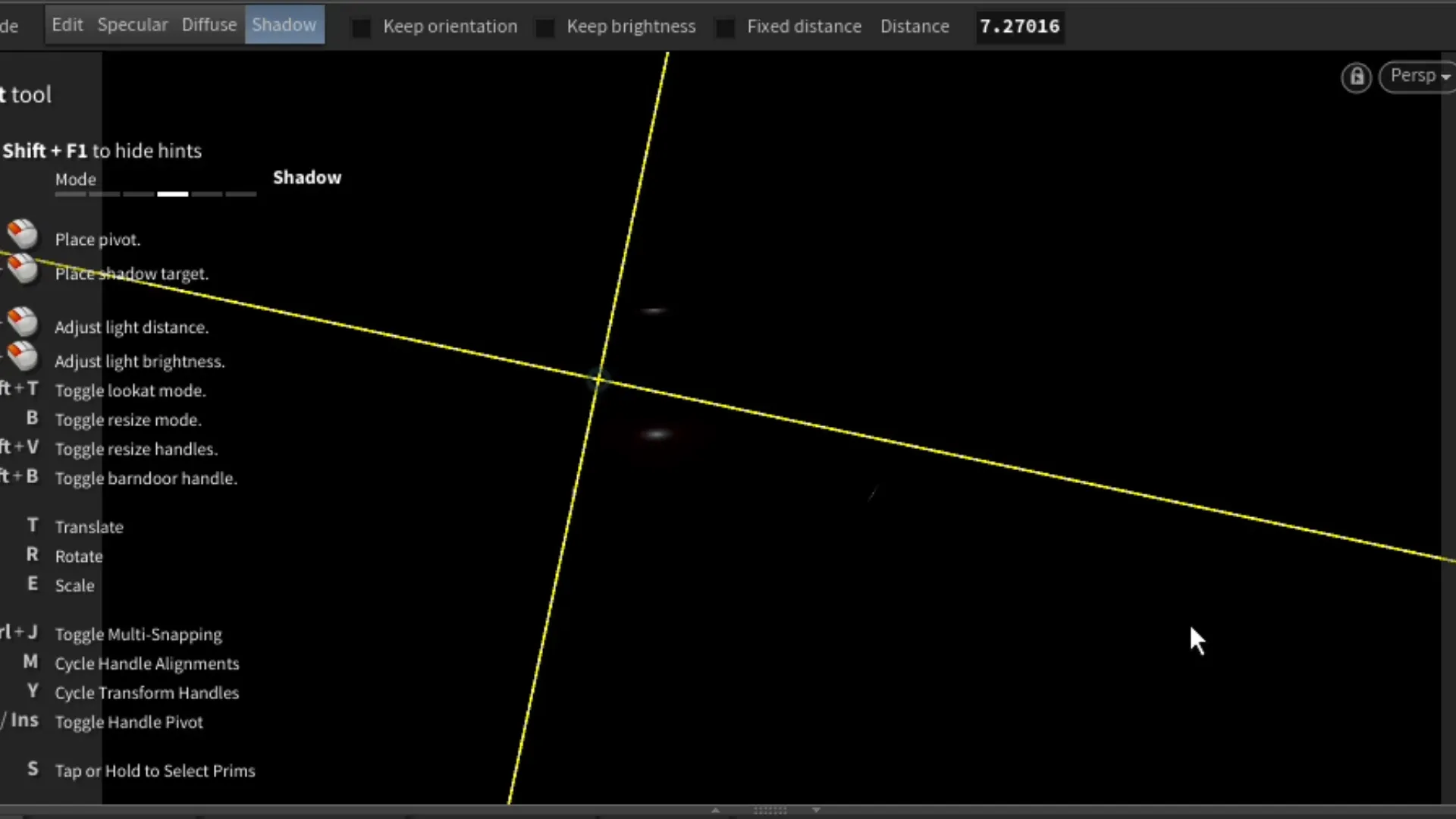Check the Fixed distance option
Image resolution: width=1456 pixels, height=819 pixels.
(726, 27)
